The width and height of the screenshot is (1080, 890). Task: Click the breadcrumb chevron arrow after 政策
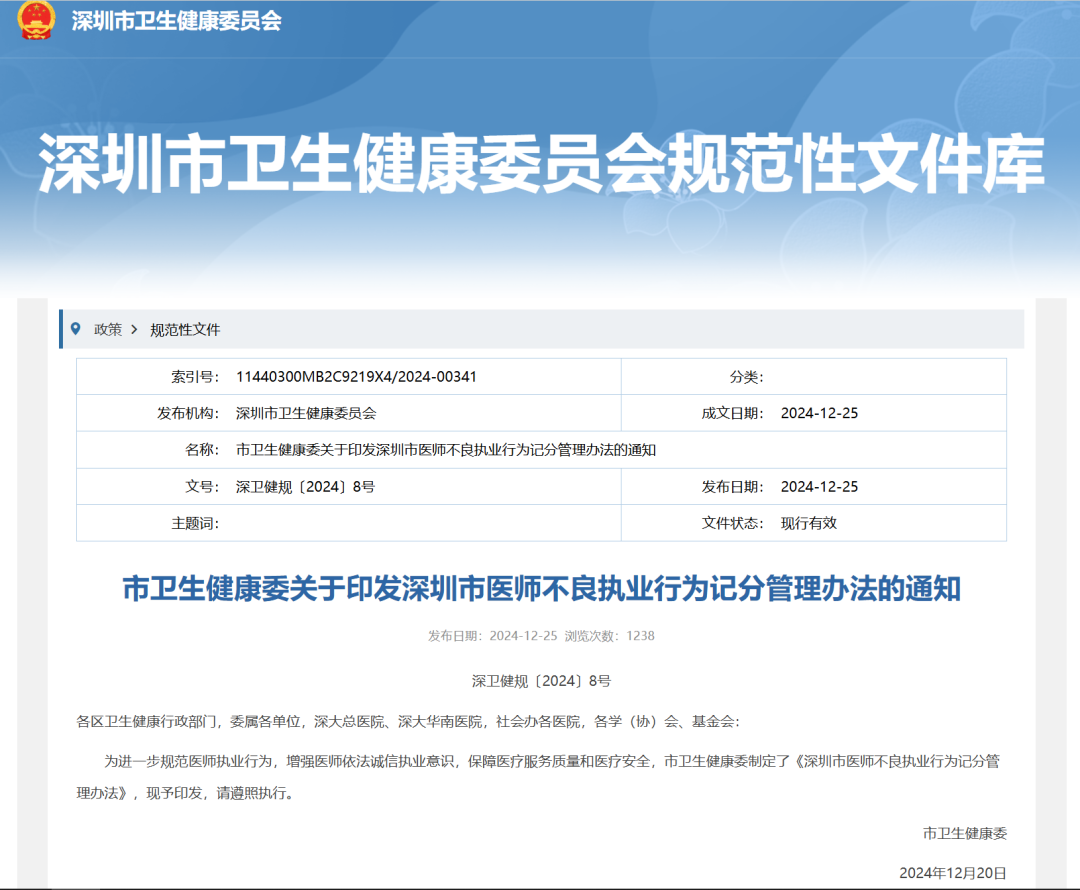click(x=134, y=330)
